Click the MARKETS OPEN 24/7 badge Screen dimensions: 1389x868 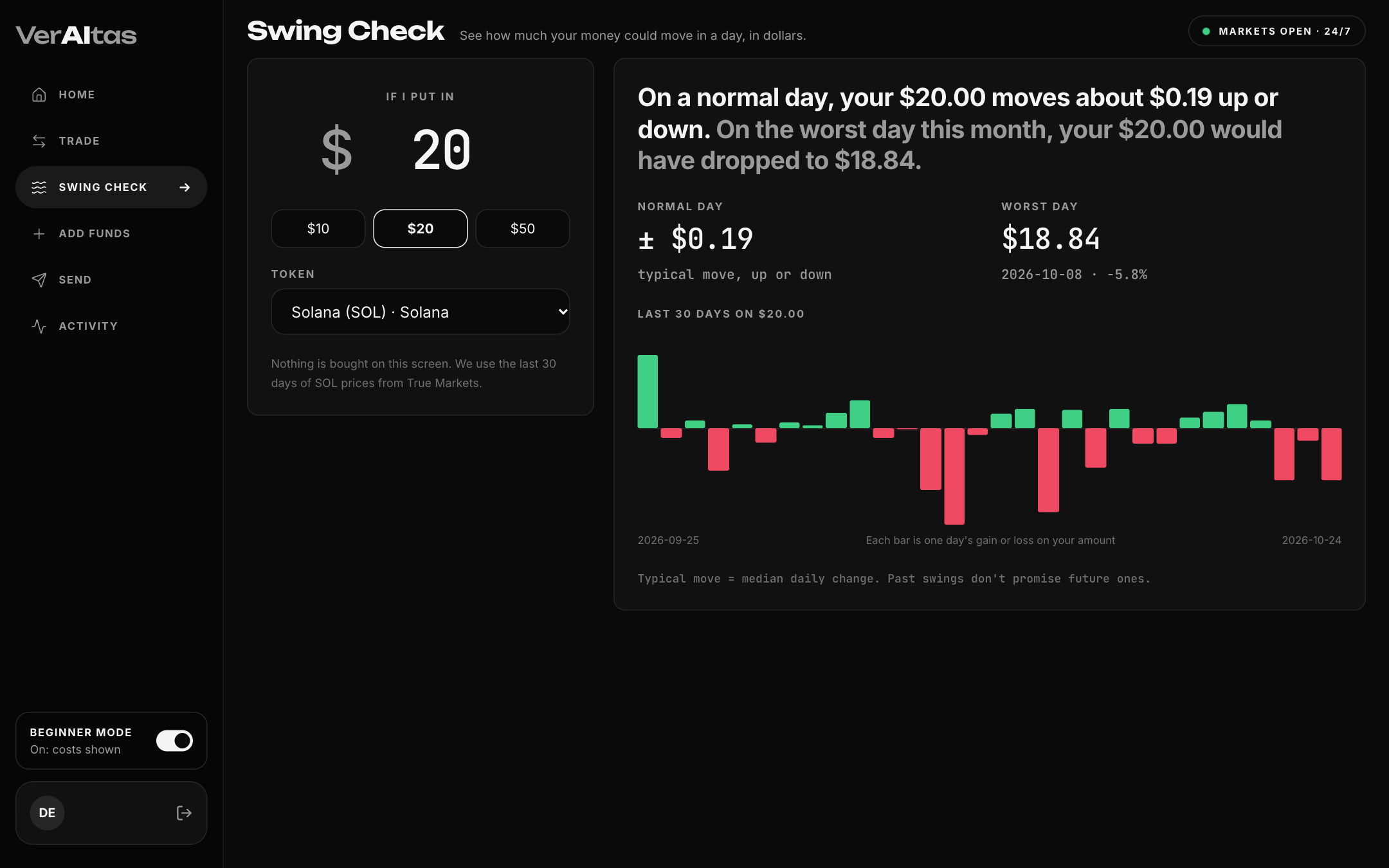pyautogui.click(x=1276, y=31)
